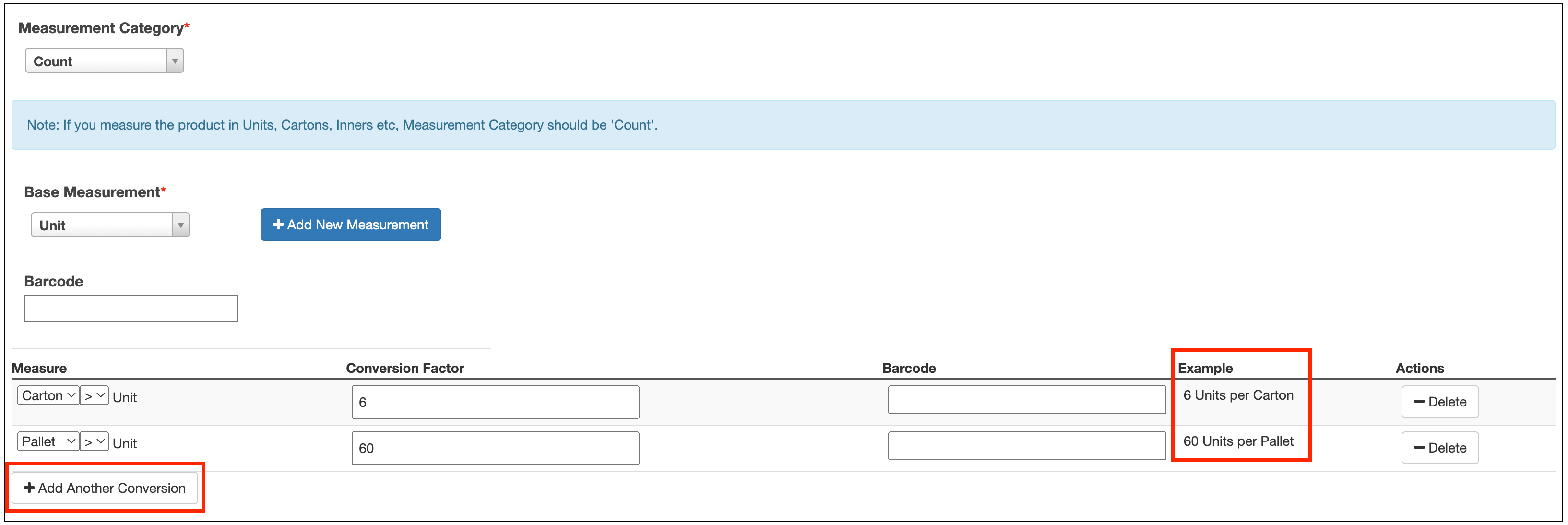Click the 60 Units per Pallet example text
The width and height of the screenshot is (1568, 525).
pyautogui.click(x=1238, y=441)
